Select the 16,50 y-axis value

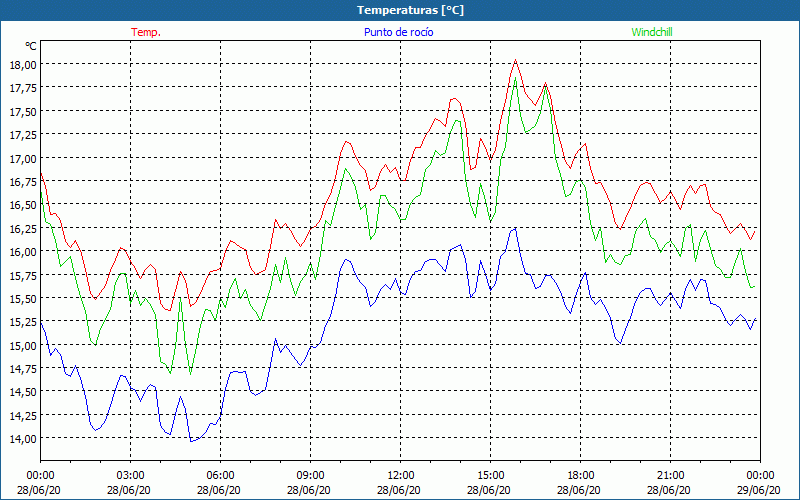[x=23, y=205]
